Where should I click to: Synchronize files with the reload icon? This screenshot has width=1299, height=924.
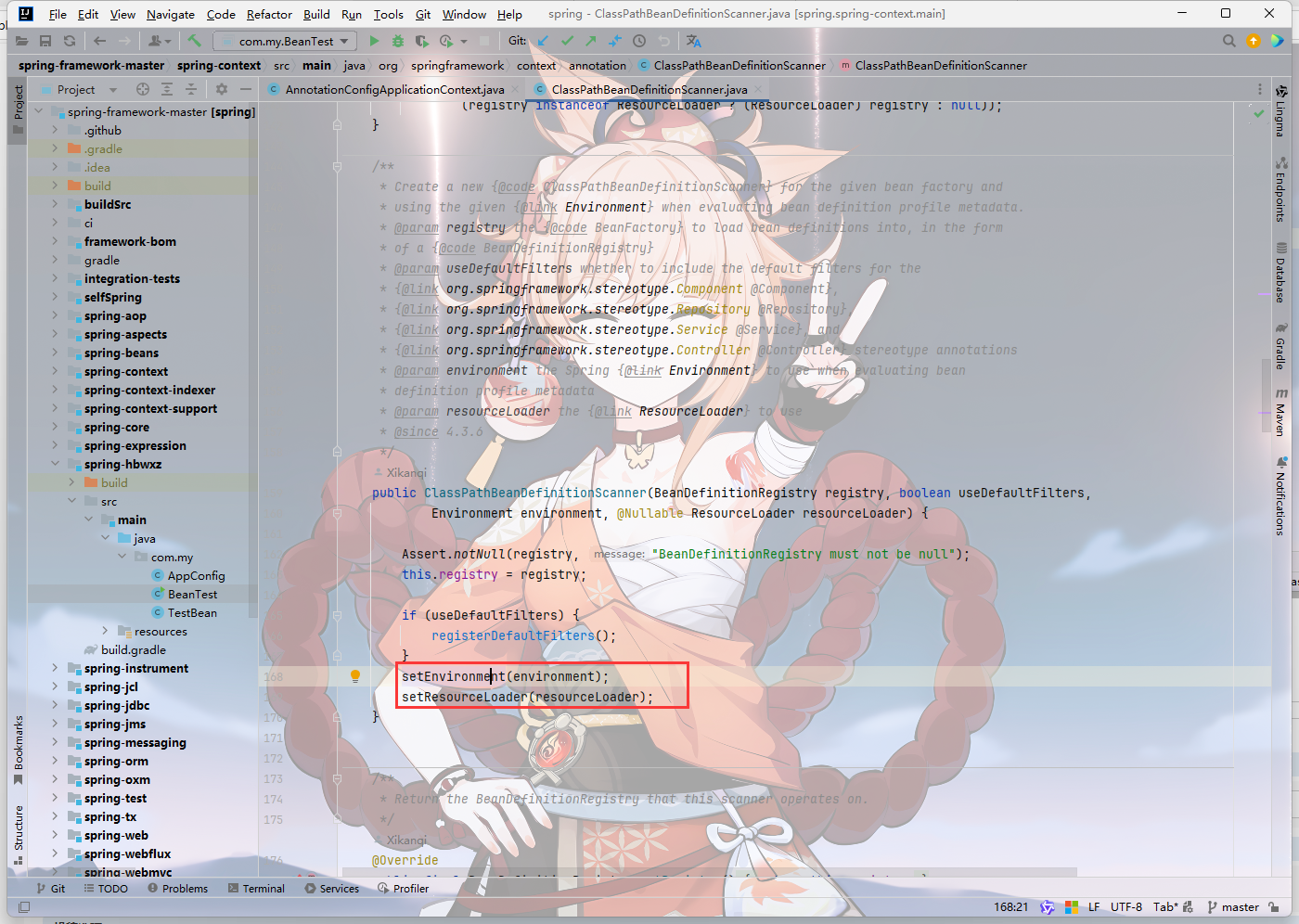tap(70, 41)
